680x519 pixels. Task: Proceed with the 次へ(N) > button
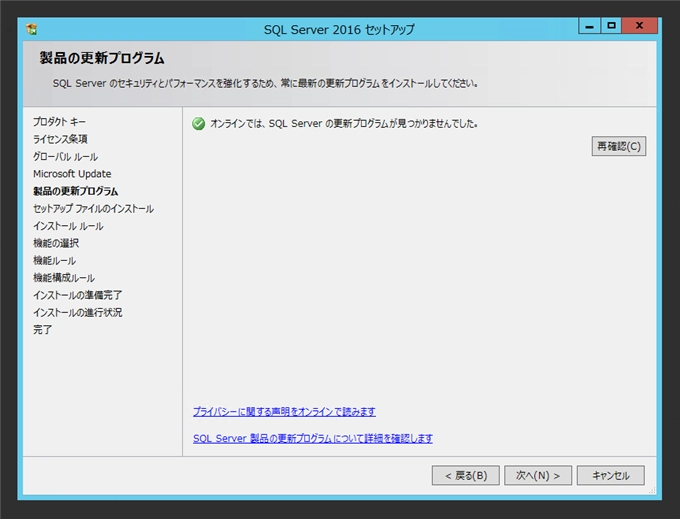538,476
